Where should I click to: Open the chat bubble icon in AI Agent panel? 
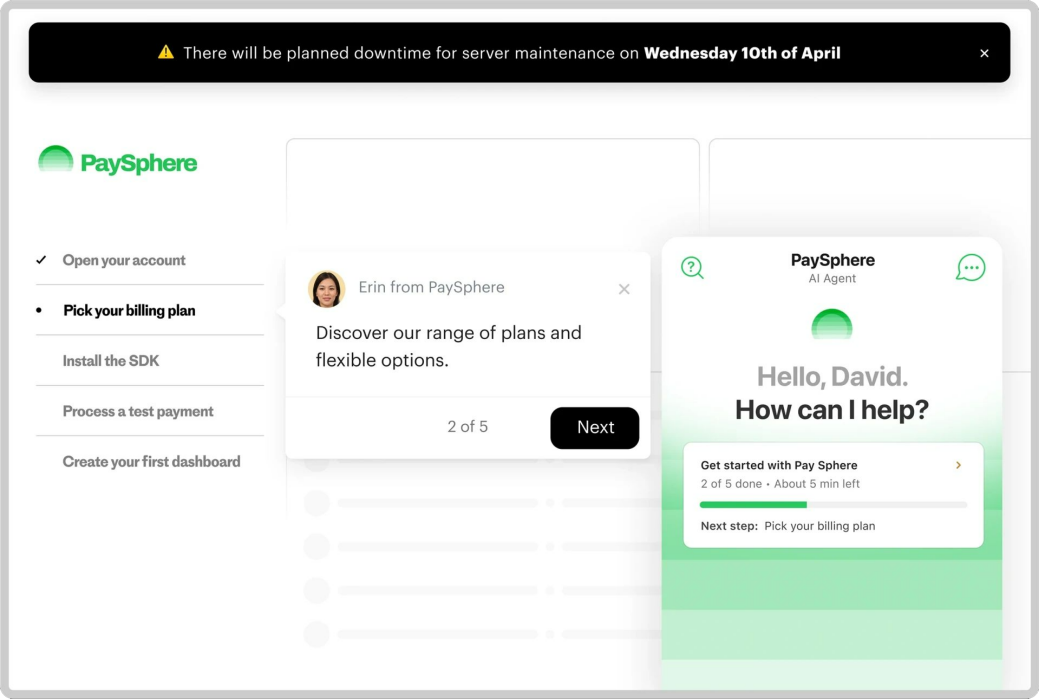[970, 267]
